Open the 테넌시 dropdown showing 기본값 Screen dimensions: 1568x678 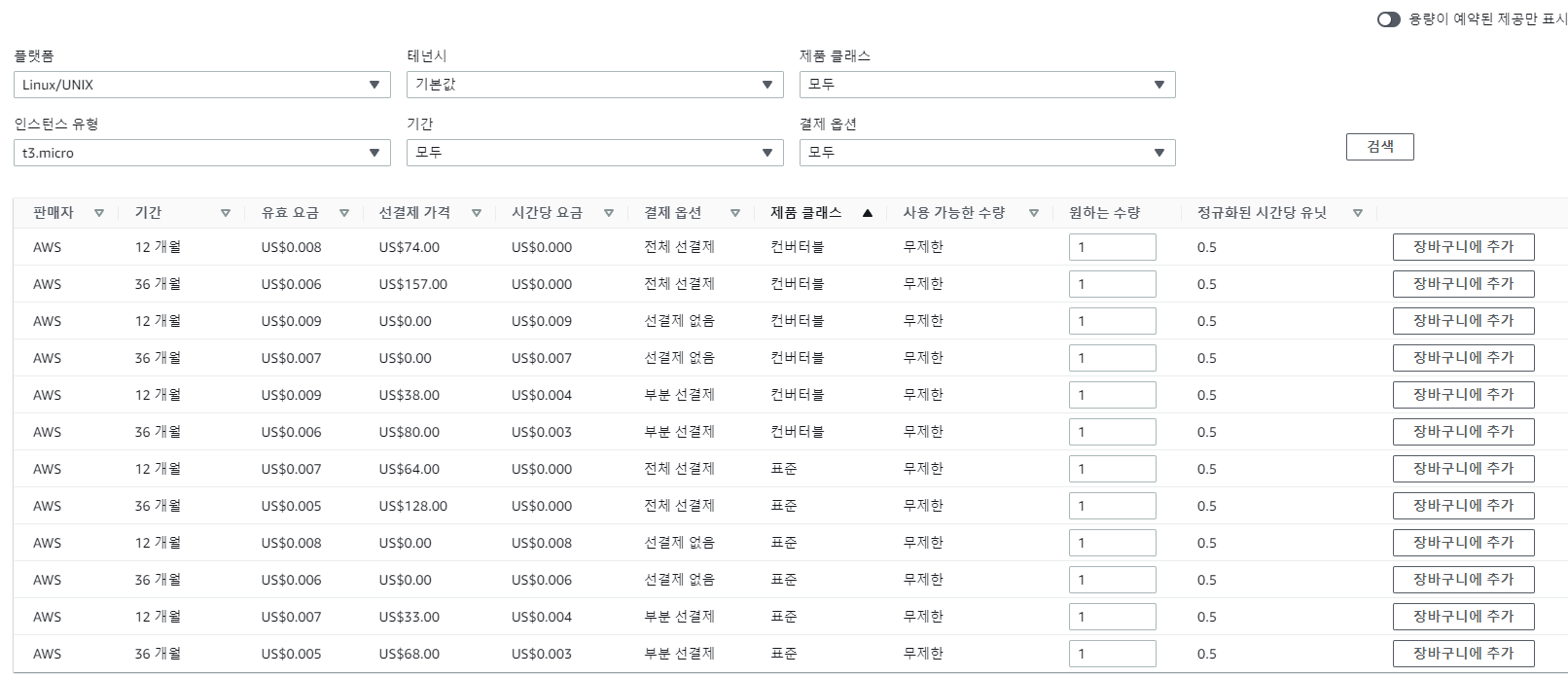(x=594, y=85)
